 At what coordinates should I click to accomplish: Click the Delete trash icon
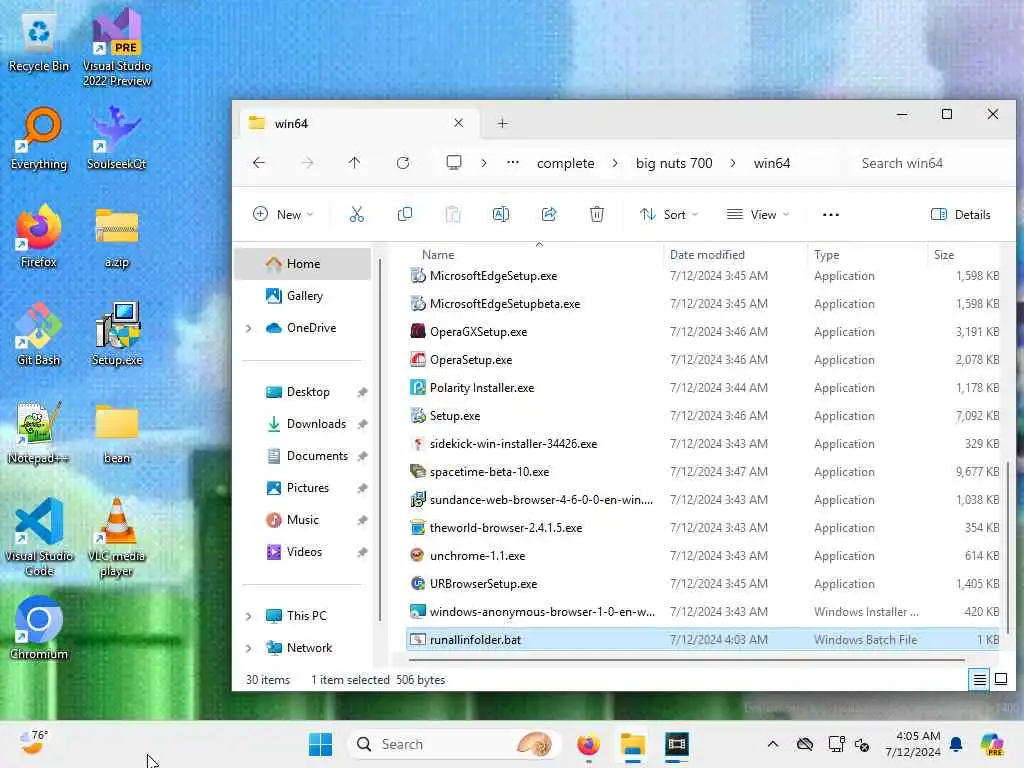(596, 214)
